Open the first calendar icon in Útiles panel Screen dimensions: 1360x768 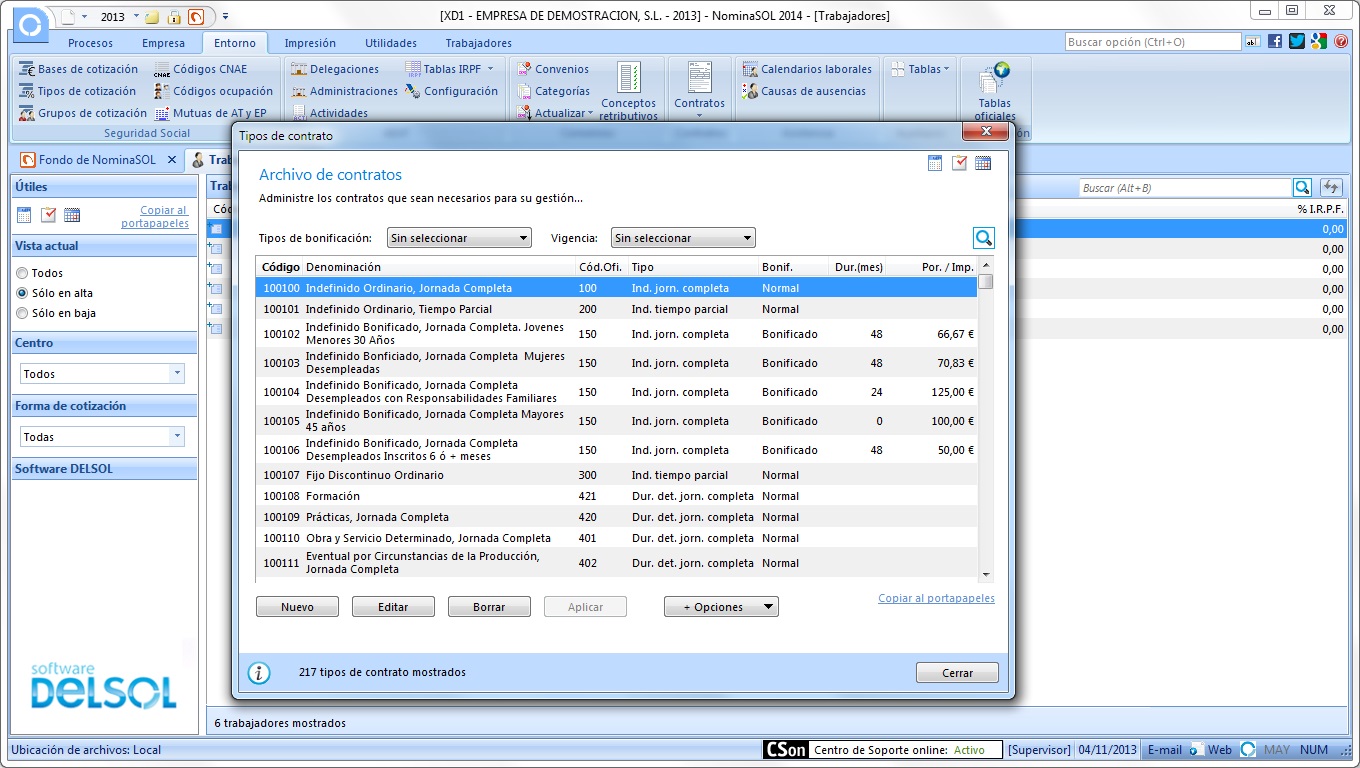click(x=24, y=215)
